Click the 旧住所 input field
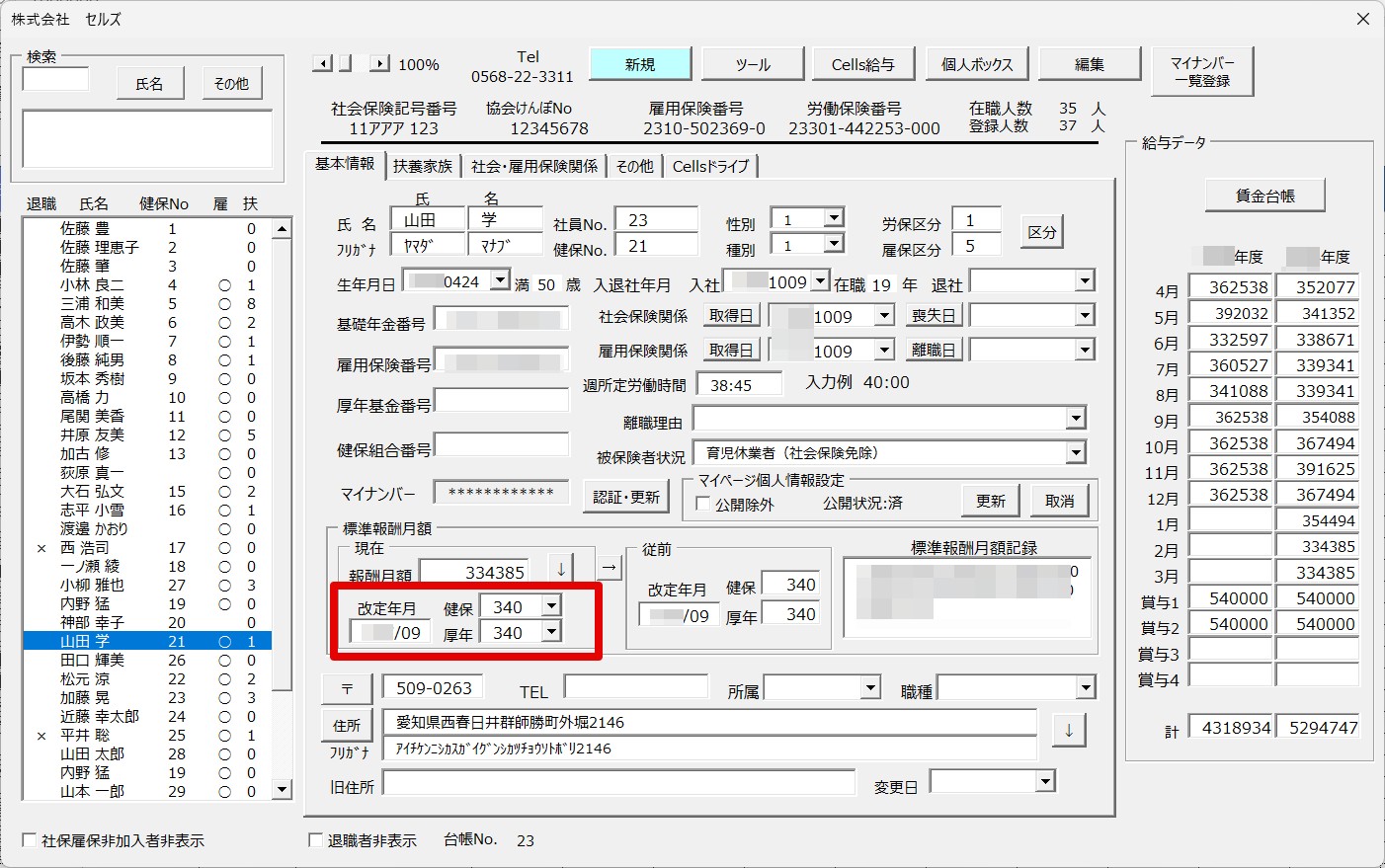The image size is (1385, 868). click(x=618, y=783)
